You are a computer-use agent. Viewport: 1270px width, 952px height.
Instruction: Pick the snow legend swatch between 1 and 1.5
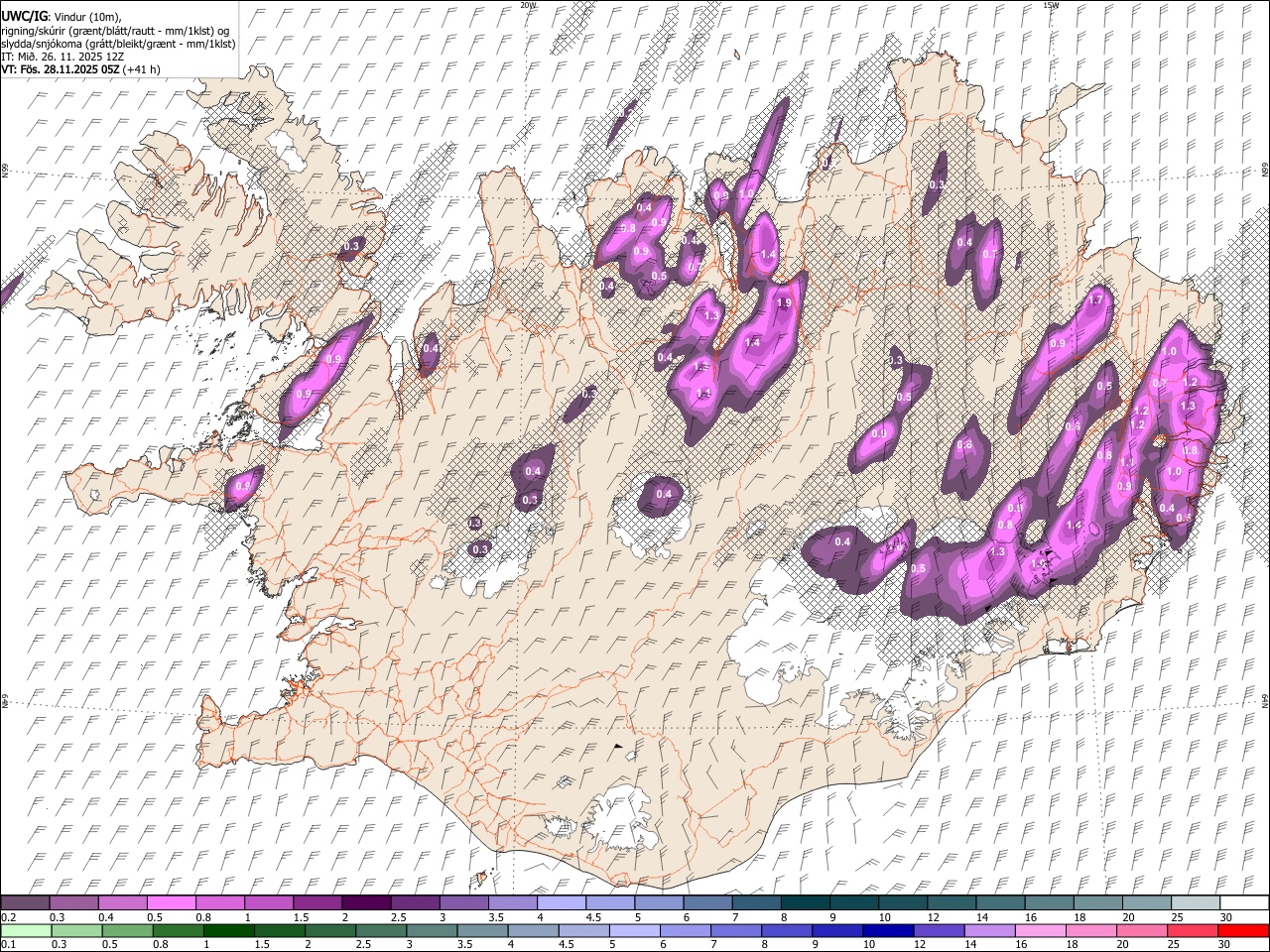(x=268, y=902)
